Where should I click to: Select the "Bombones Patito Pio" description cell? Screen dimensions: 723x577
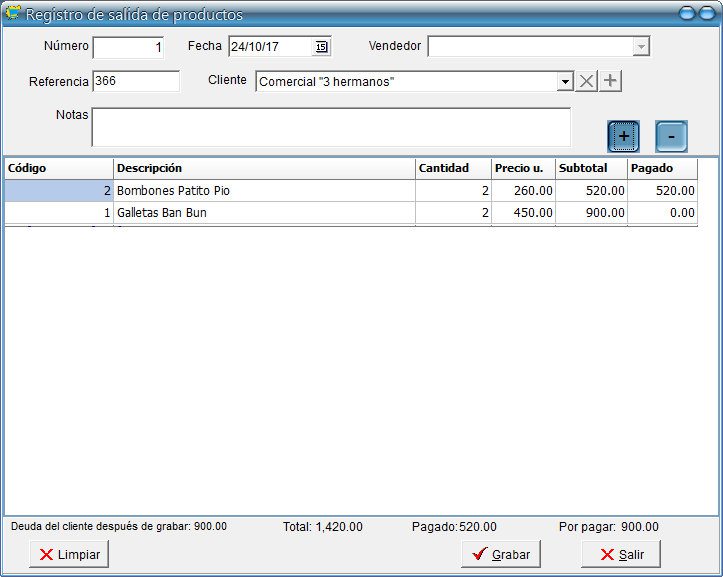tap(264, 190)
